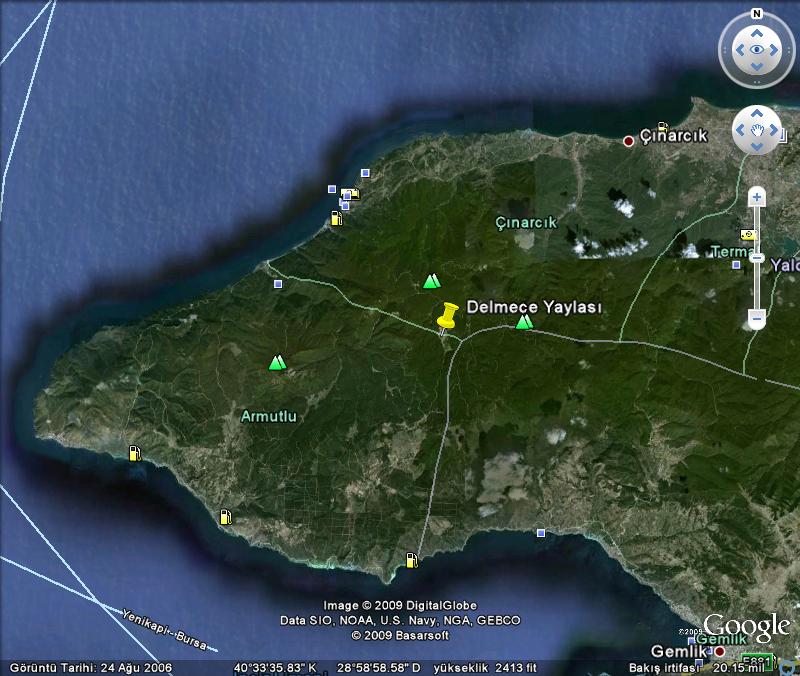Rotate the view right with the look joystick's right arrow
Image resolution: width=800 pixels, height=676 pixels.
click(774, 49)
